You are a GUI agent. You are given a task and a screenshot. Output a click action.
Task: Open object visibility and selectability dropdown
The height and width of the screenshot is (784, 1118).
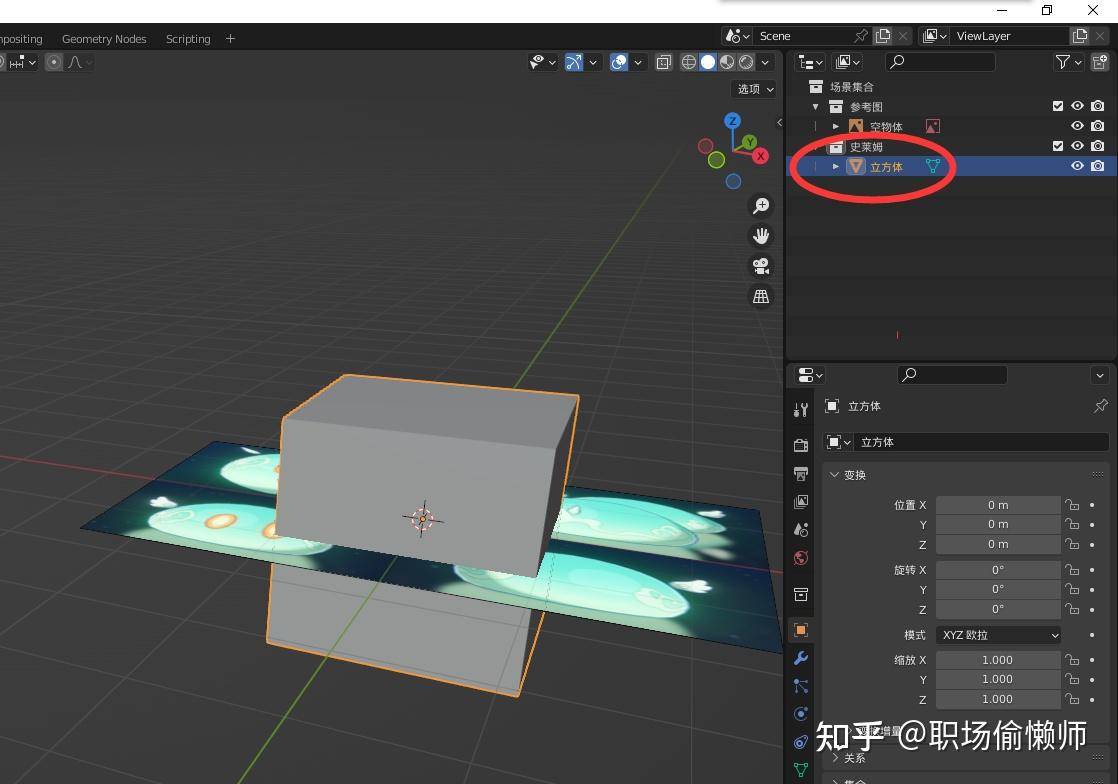(x=543, y=62)
